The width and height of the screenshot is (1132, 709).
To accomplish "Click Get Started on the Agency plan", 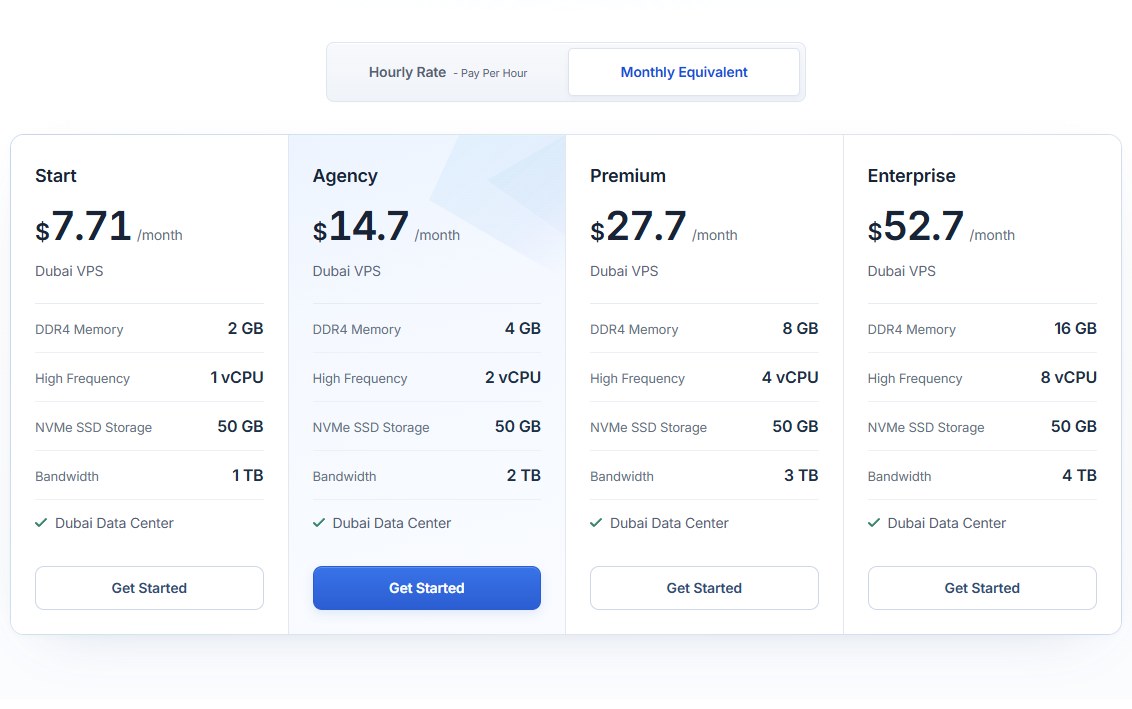I will pyautogui.click(x=427, y=588).
